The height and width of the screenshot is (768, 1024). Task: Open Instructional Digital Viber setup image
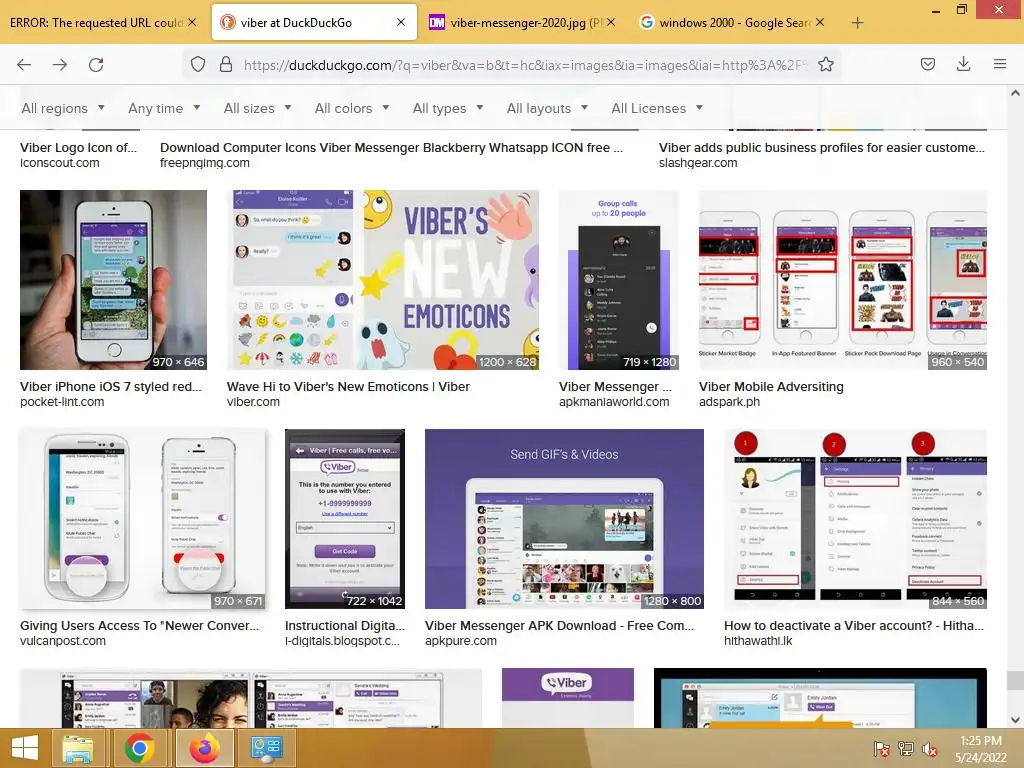tap(345, 519)
